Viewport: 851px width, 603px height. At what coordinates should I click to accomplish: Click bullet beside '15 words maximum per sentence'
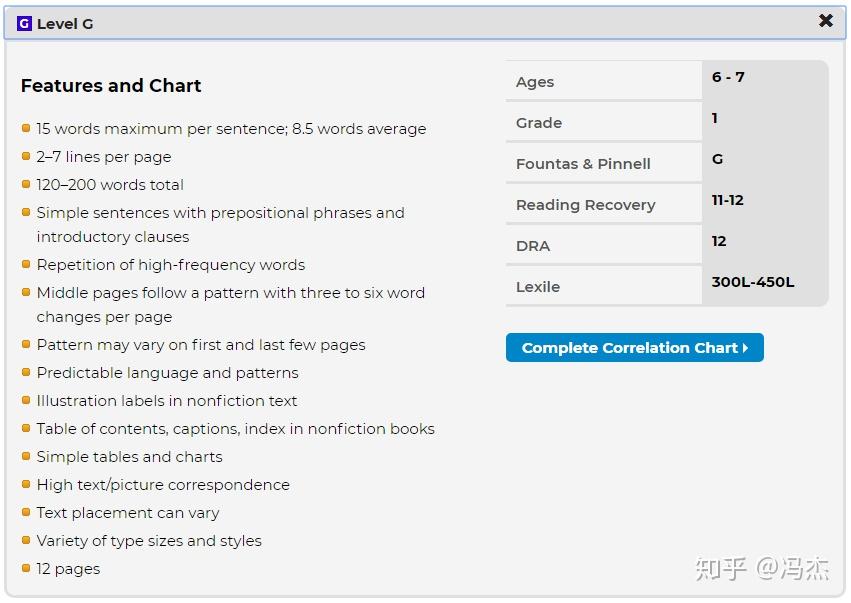[26, 128]
